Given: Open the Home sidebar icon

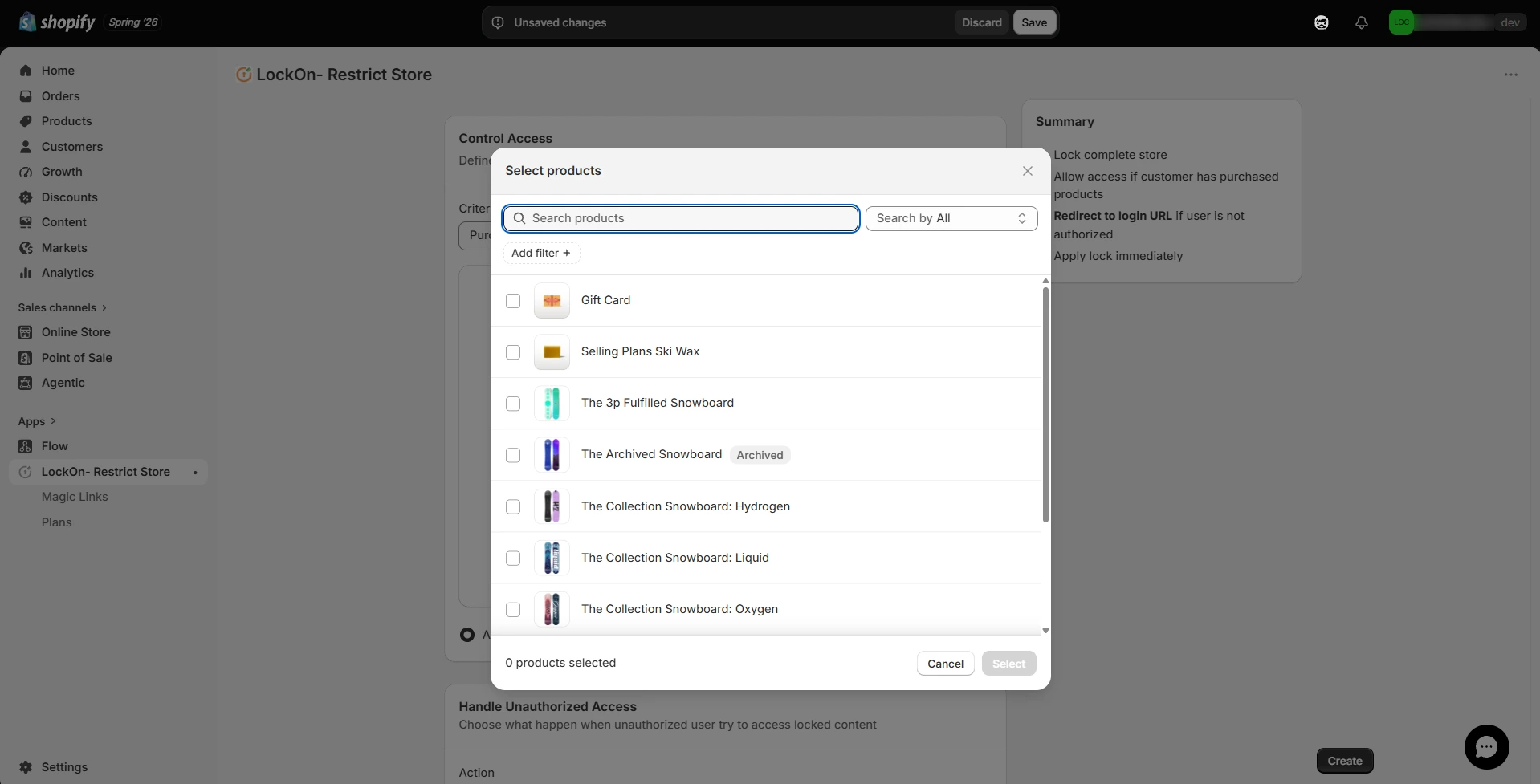Looking at the screenshot, I should pos(26,71).
